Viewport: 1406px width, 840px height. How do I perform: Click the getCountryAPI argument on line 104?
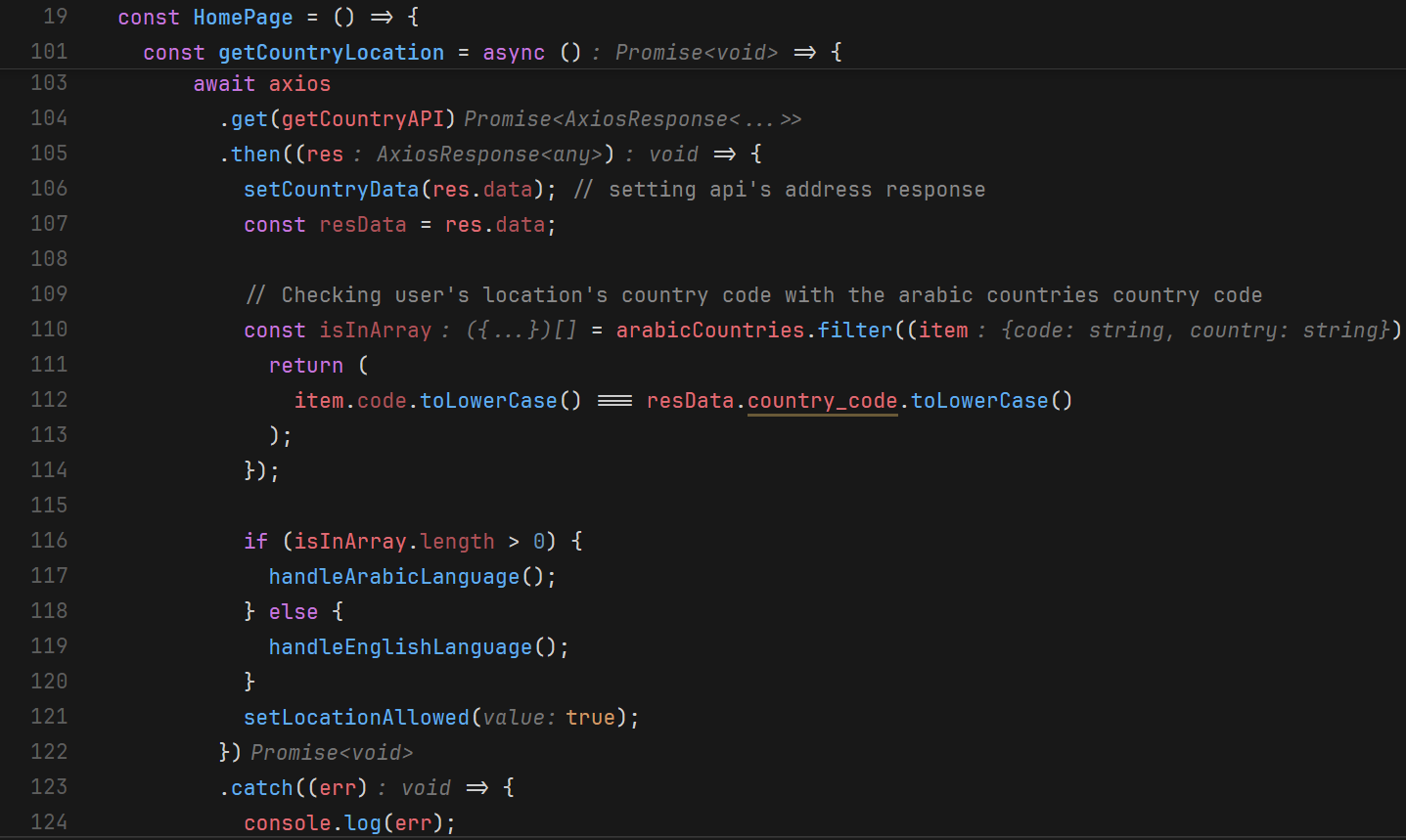click(362, 118)
